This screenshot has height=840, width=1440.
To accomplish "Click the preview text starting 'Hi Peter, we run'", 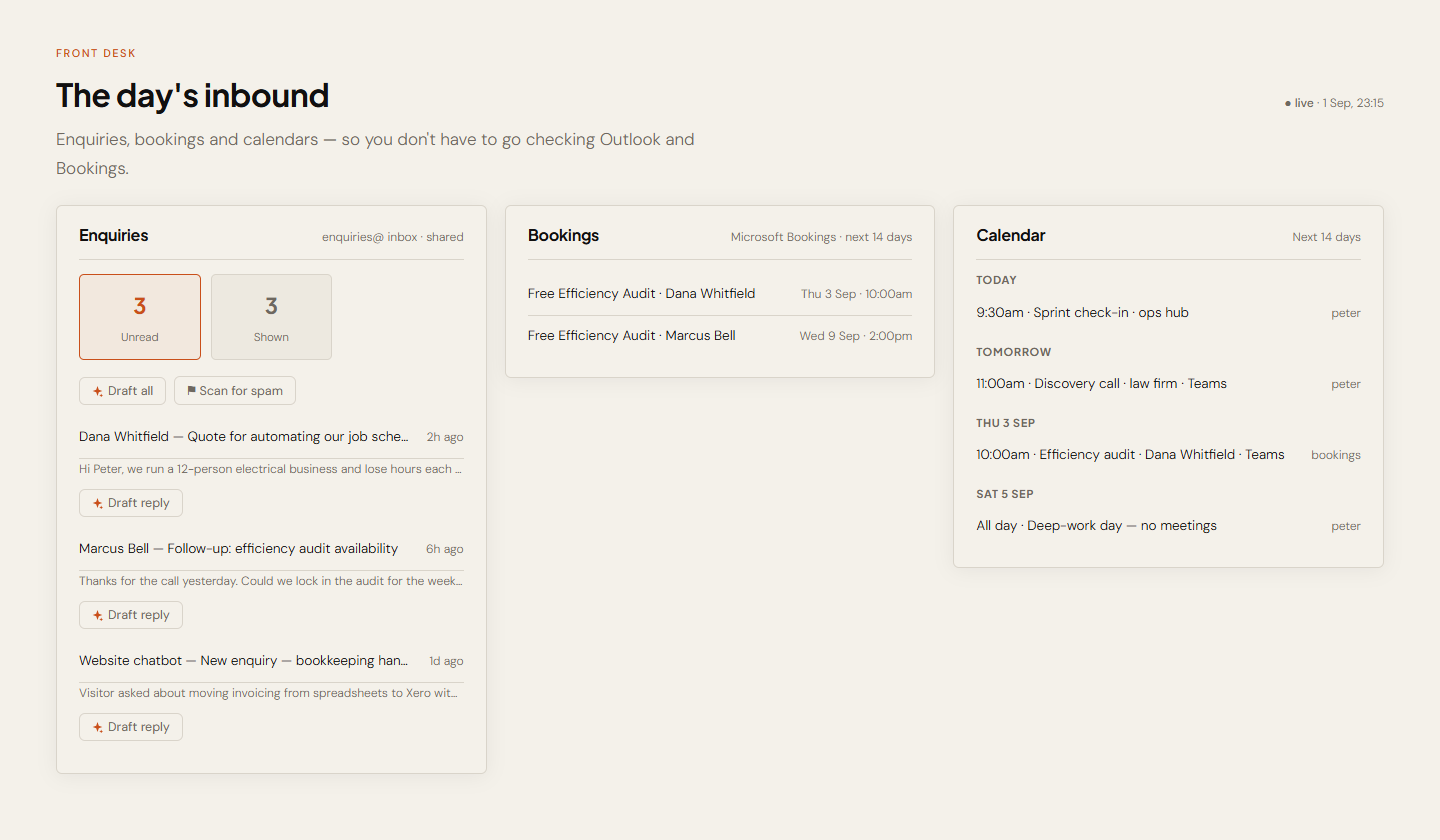I will click(271, 469).
